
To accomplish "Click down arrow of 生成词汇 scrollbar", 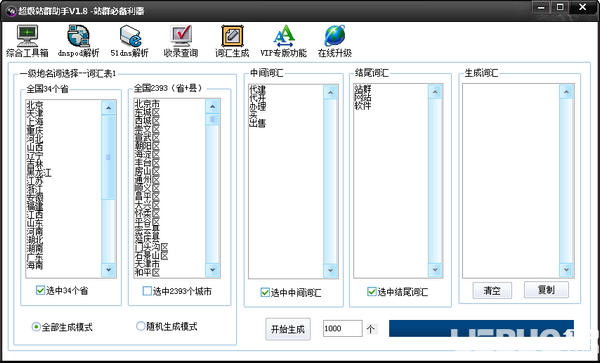I will (x=566, y=270).
